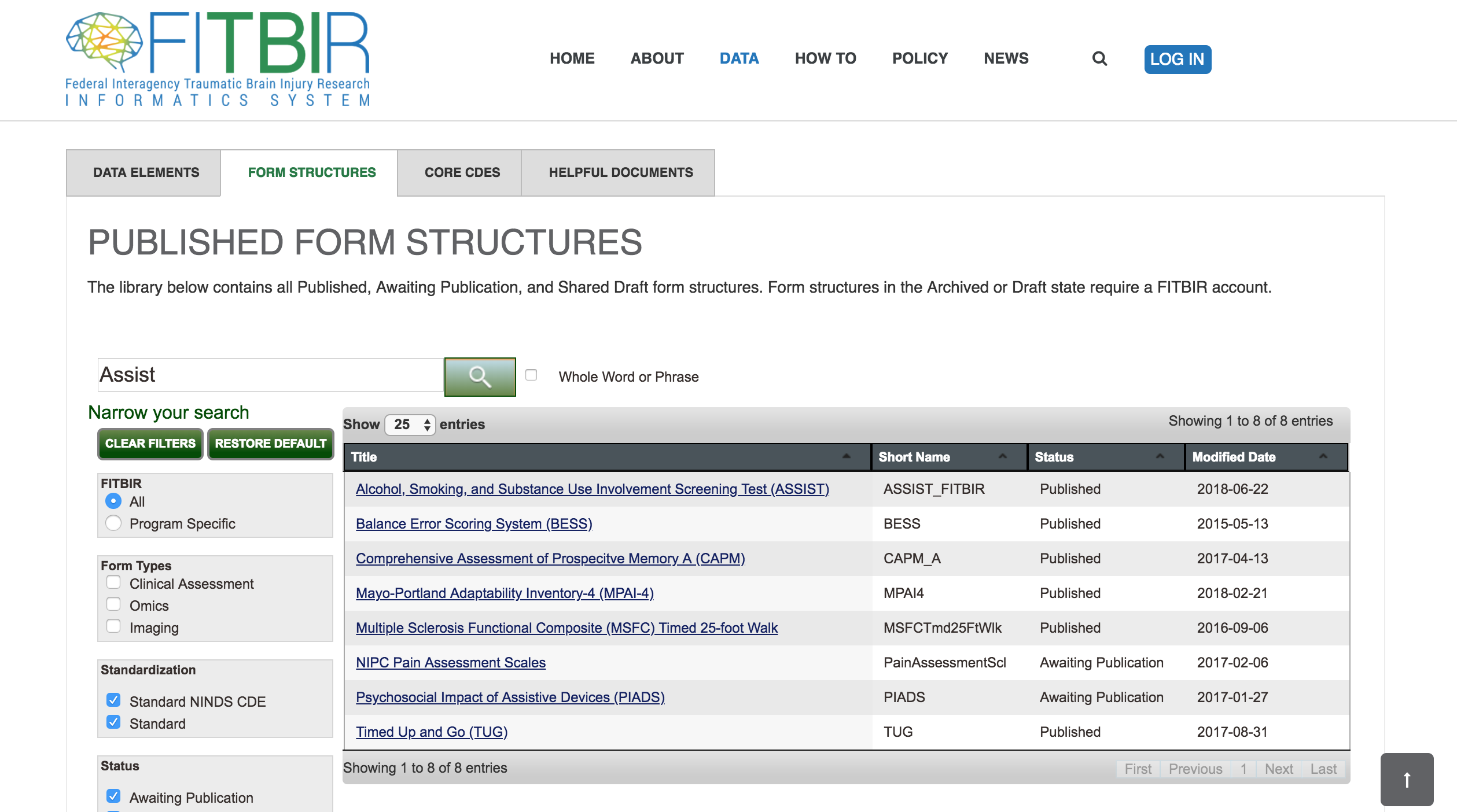This screenshot has height=812, width=1457.
Task: Open Timed Up and Go link
Action: (x=432, y=732)
